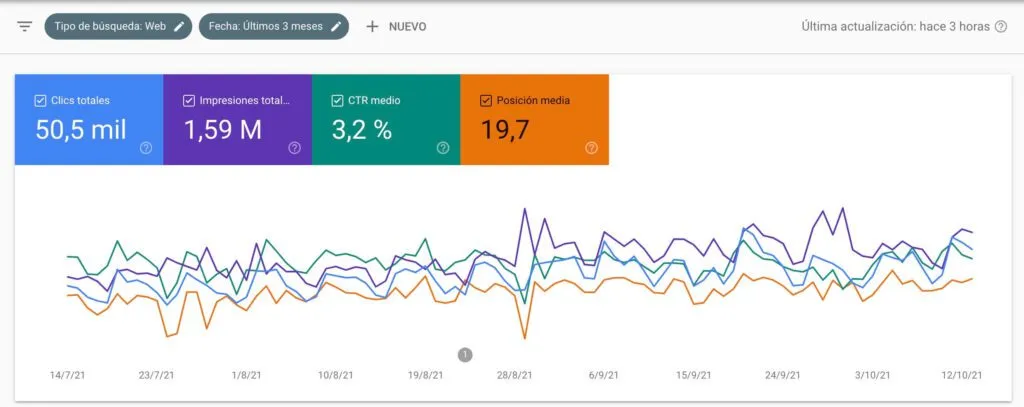This screenshot has width=1024, height=407.
Task: Click the 19/8/21 date label
Action: click(x=425, y=376)
